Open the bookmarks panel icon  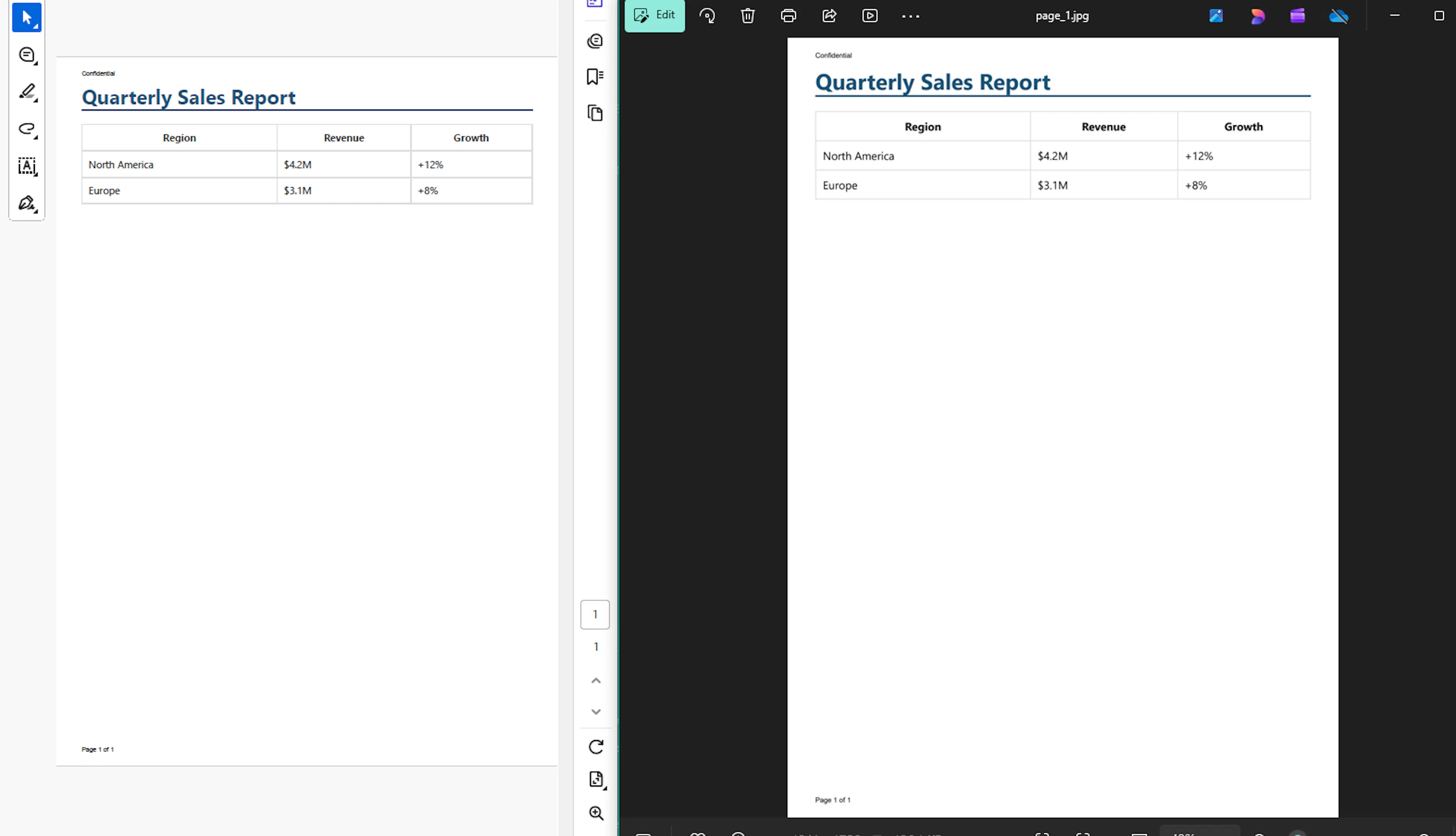595,76
